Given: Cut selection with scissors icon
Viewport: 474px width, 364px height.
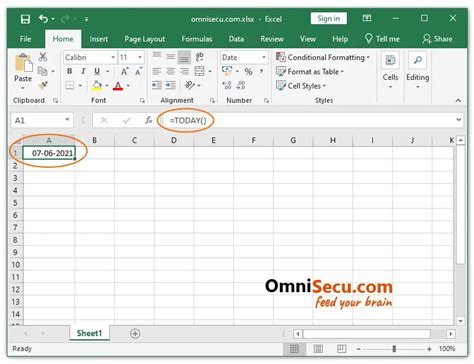Looking at the screenshot, I should 42,57.
